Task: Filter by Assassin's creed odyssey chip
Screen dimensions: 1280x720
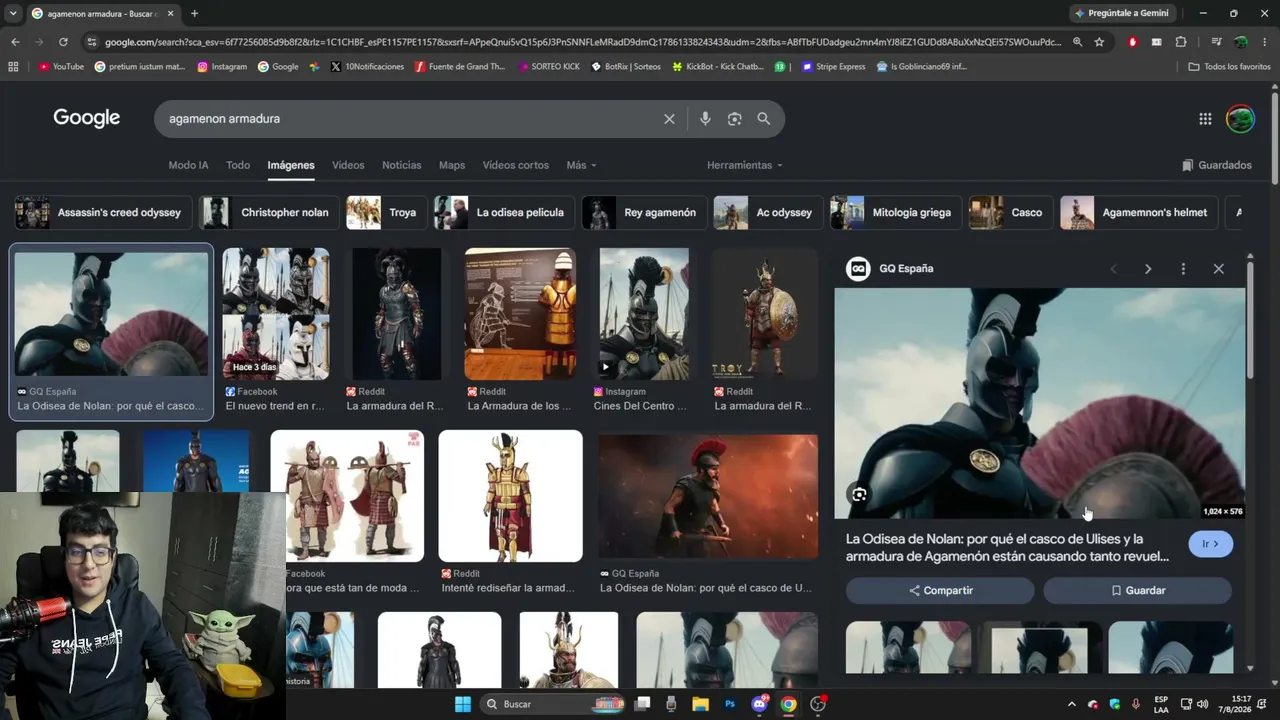Action: click(x=102, y=213)
